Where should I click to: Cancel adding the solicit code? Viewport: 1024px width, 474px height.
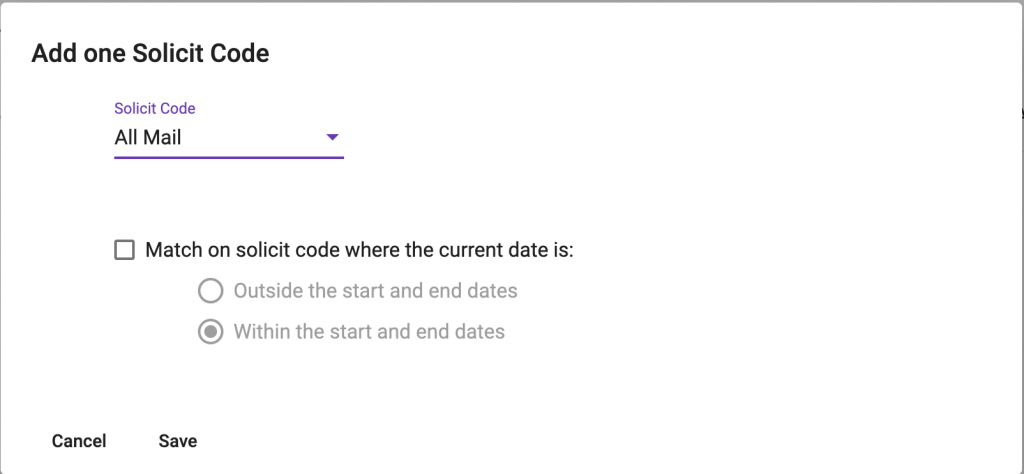pos(79,441)
